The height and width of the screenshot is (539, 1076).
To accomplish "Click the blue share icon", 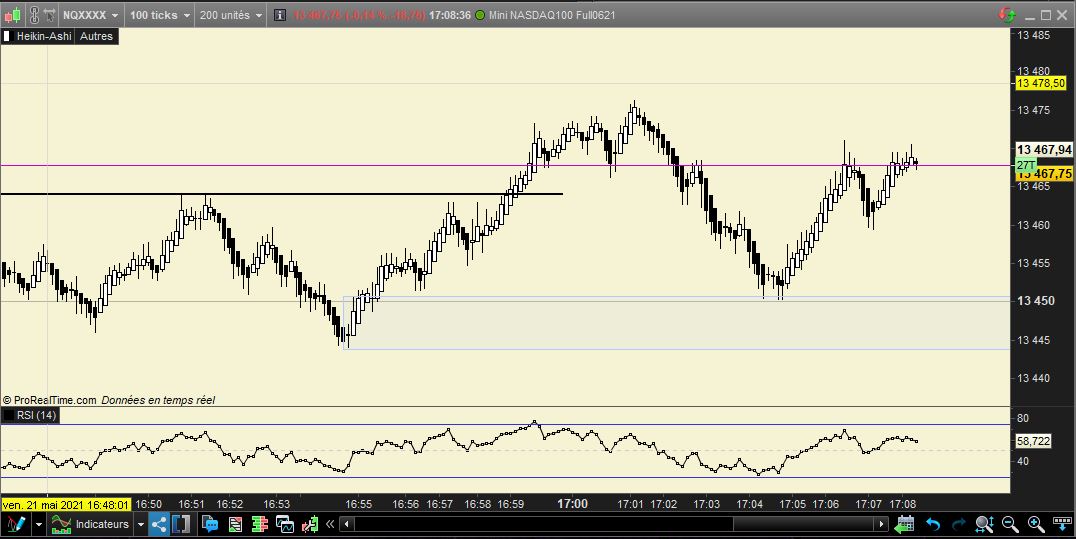I will coord(159,525).
